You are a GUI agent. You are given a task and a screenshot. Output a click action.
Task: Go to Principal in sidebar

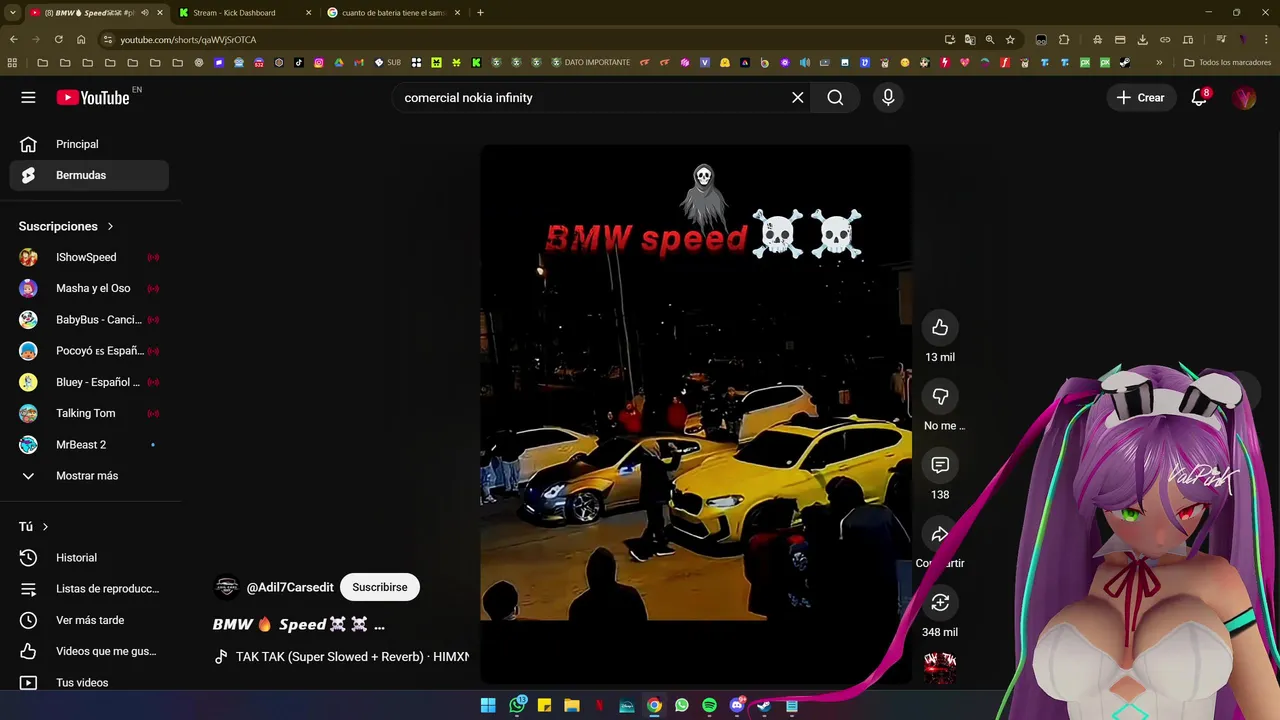pyautogui.click(x=89, y=144)
